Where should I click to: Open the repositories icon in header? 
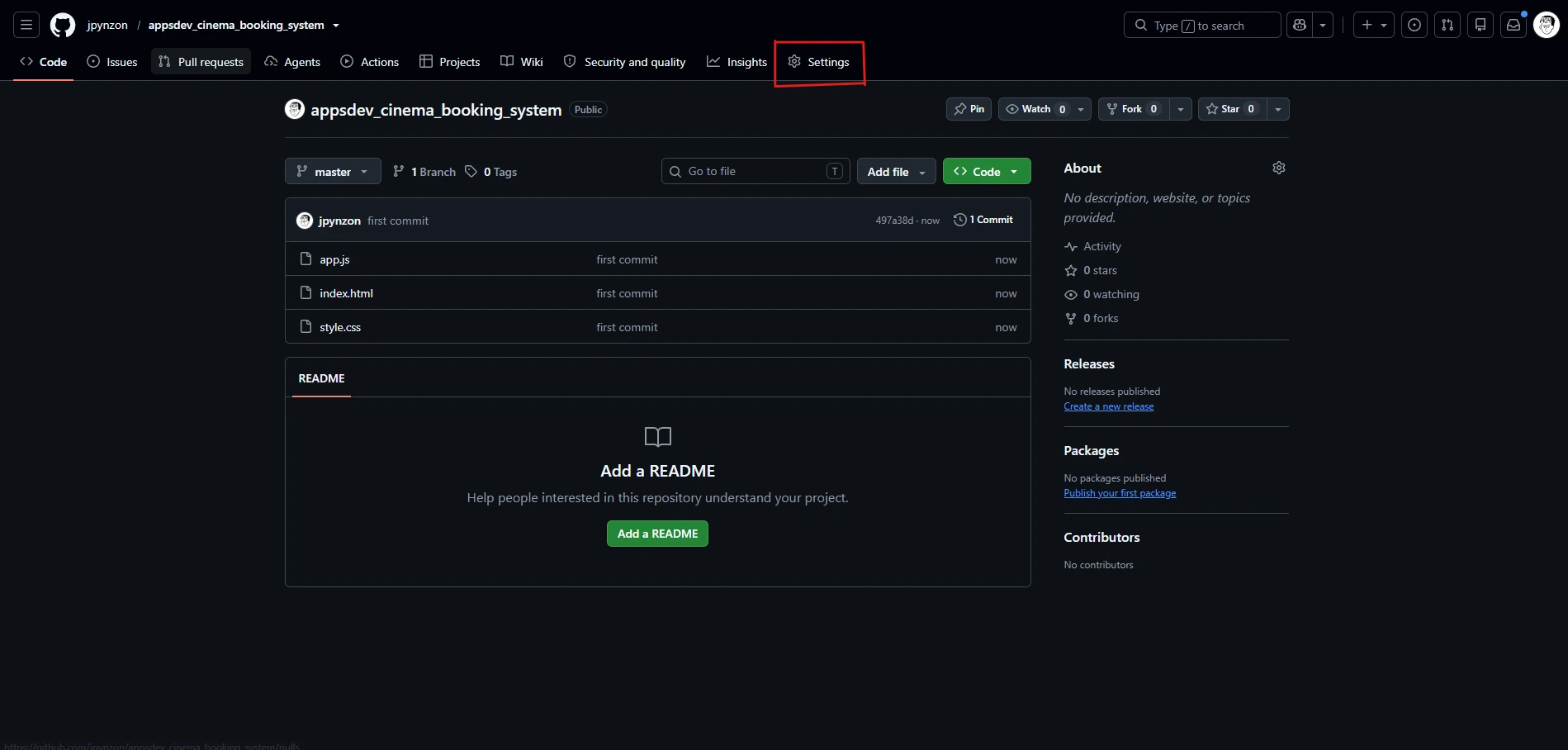coord(1480,26)
